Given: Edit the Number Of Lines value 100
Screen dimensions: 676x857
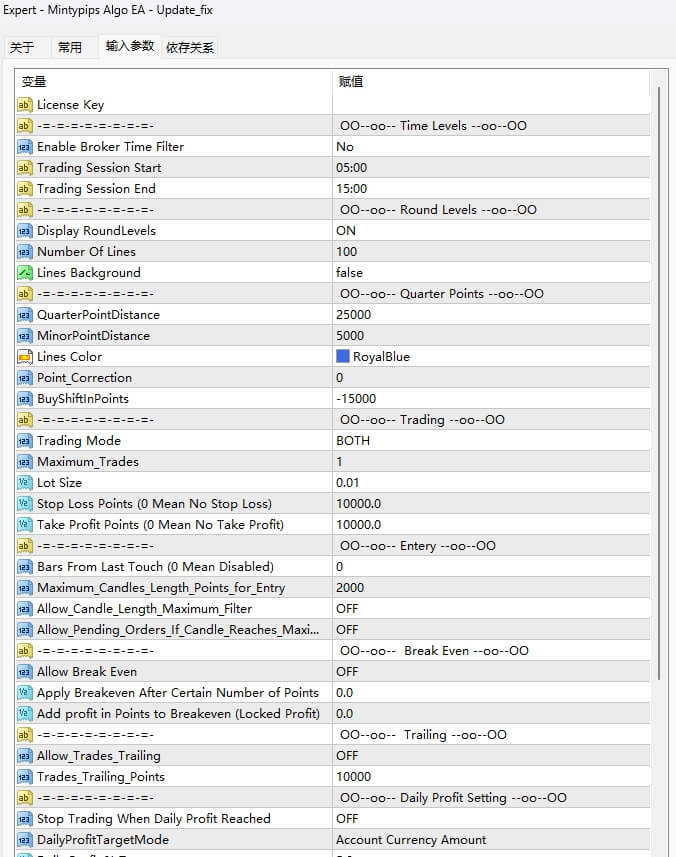Looking at the screenshot, I should pyautogui.click(x=491, y=252).
